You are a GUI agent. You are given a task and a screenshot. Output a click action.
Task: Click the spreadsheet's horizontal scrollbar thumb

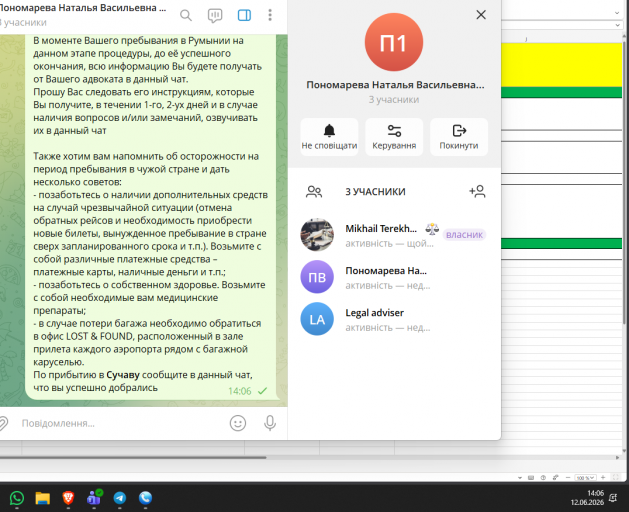pos(132,457)
